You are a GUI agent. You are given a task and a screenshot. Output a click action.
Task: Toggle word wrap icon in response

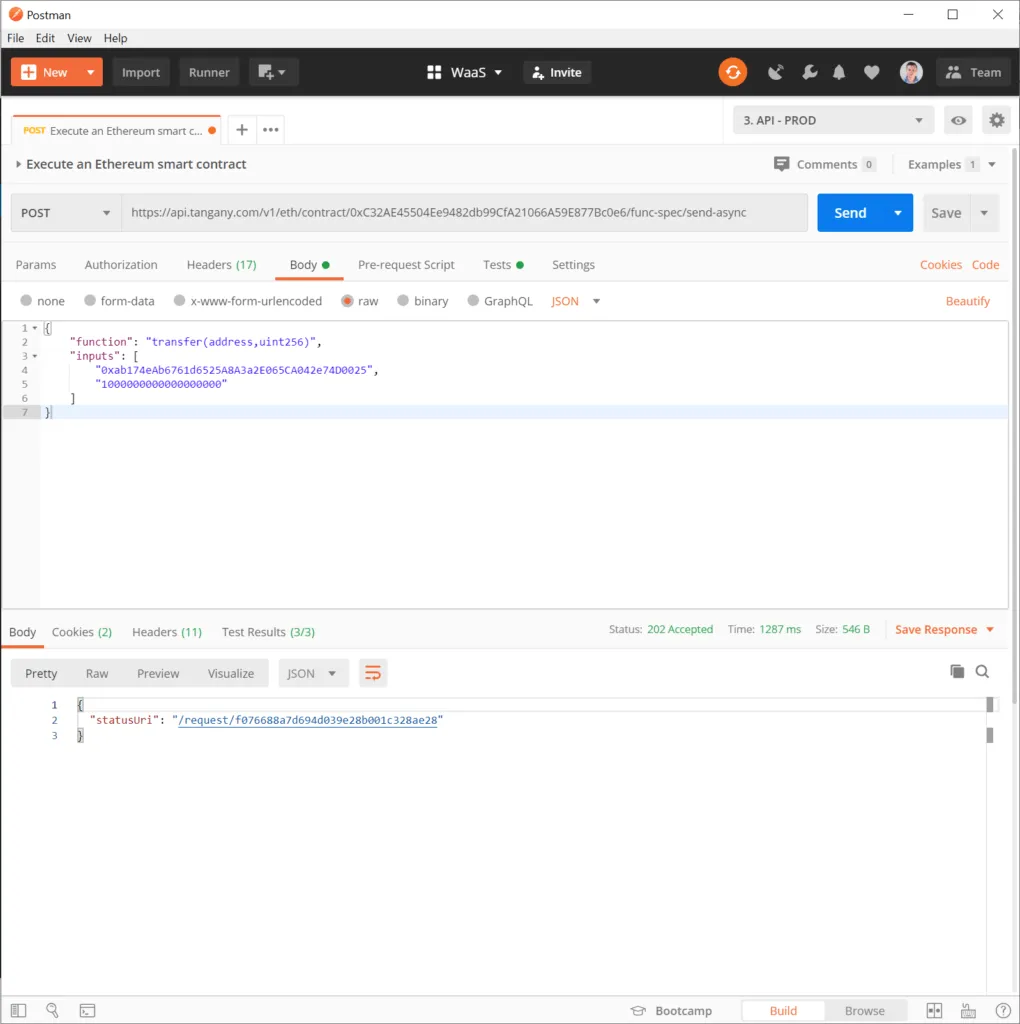(372, 673)
